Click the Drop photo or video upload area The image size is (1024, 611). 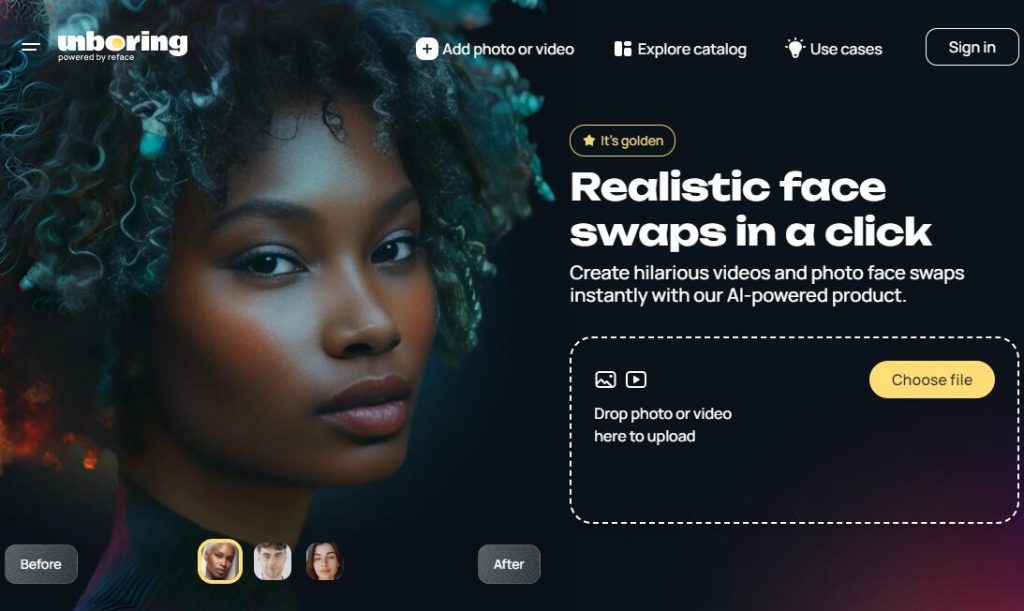[794, 430]
